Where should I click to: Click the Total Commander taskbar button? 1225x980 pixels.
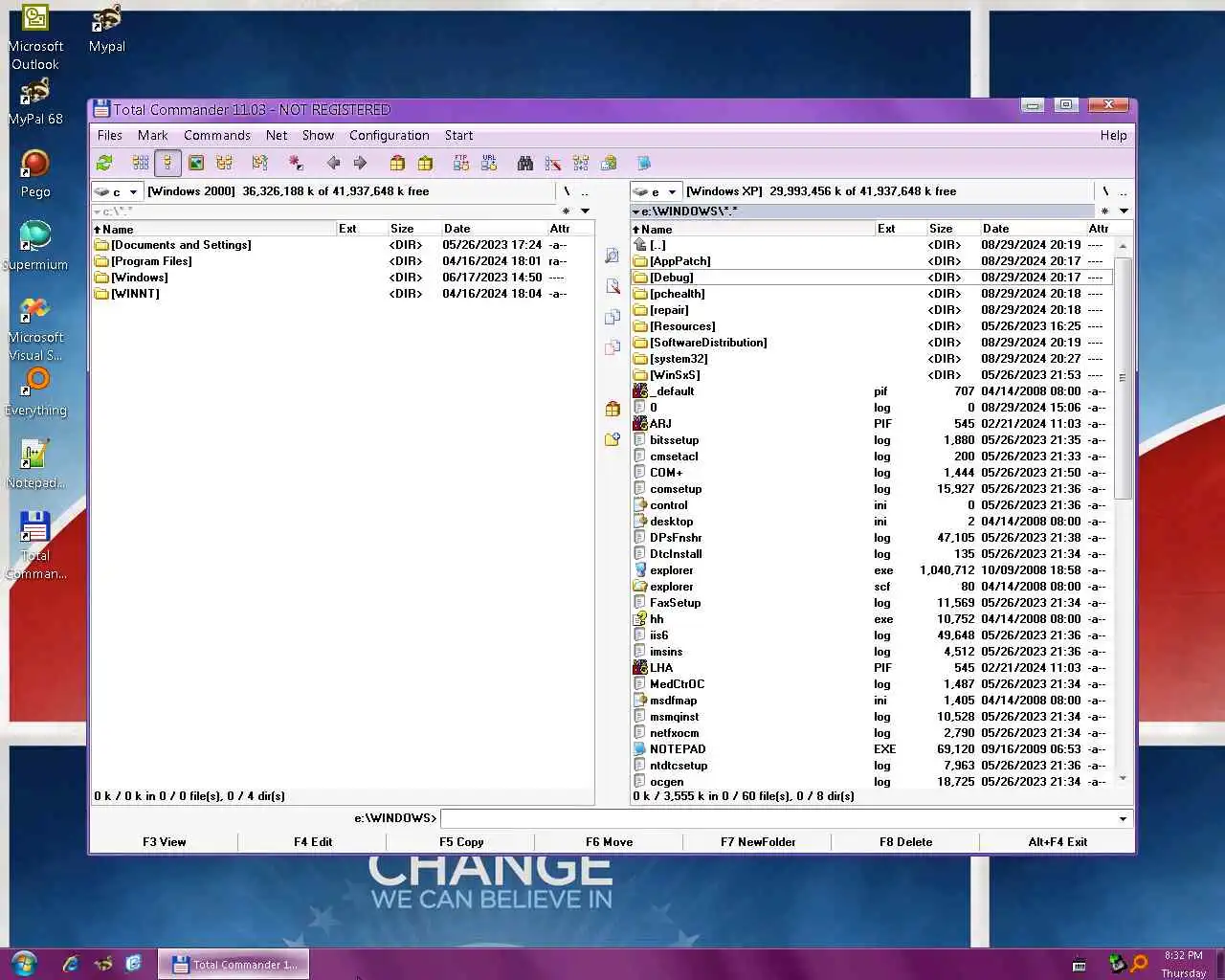234,964
